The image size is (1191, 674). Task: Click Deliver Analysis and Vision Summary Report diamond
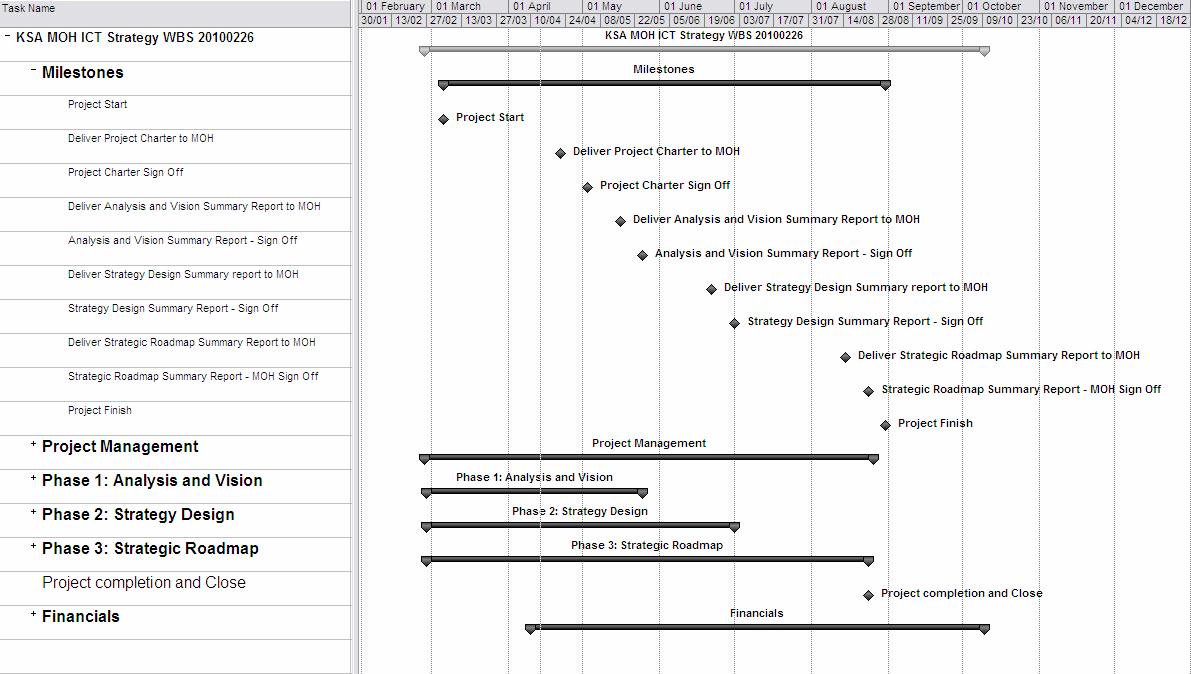point(621,221)
